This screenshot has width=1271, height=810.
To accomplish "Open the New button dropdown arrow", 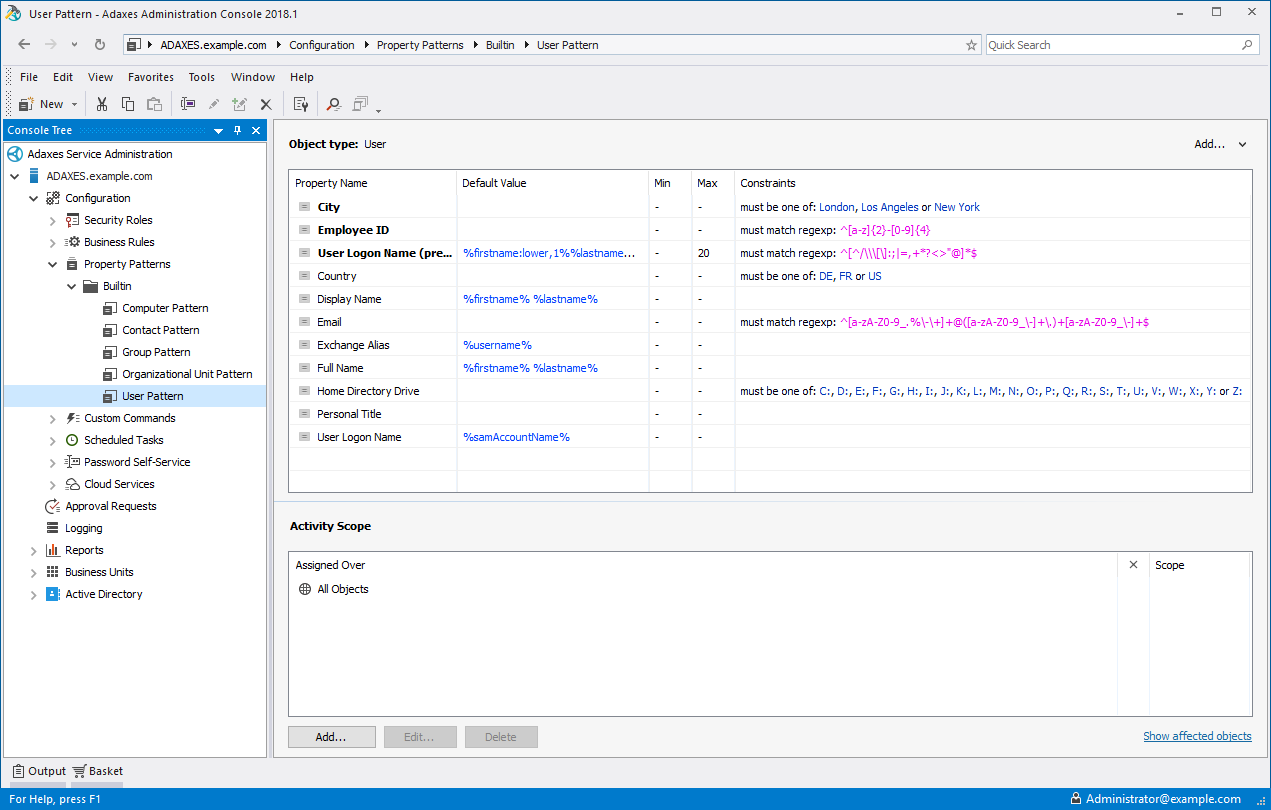I will click(x=75, y=104).
